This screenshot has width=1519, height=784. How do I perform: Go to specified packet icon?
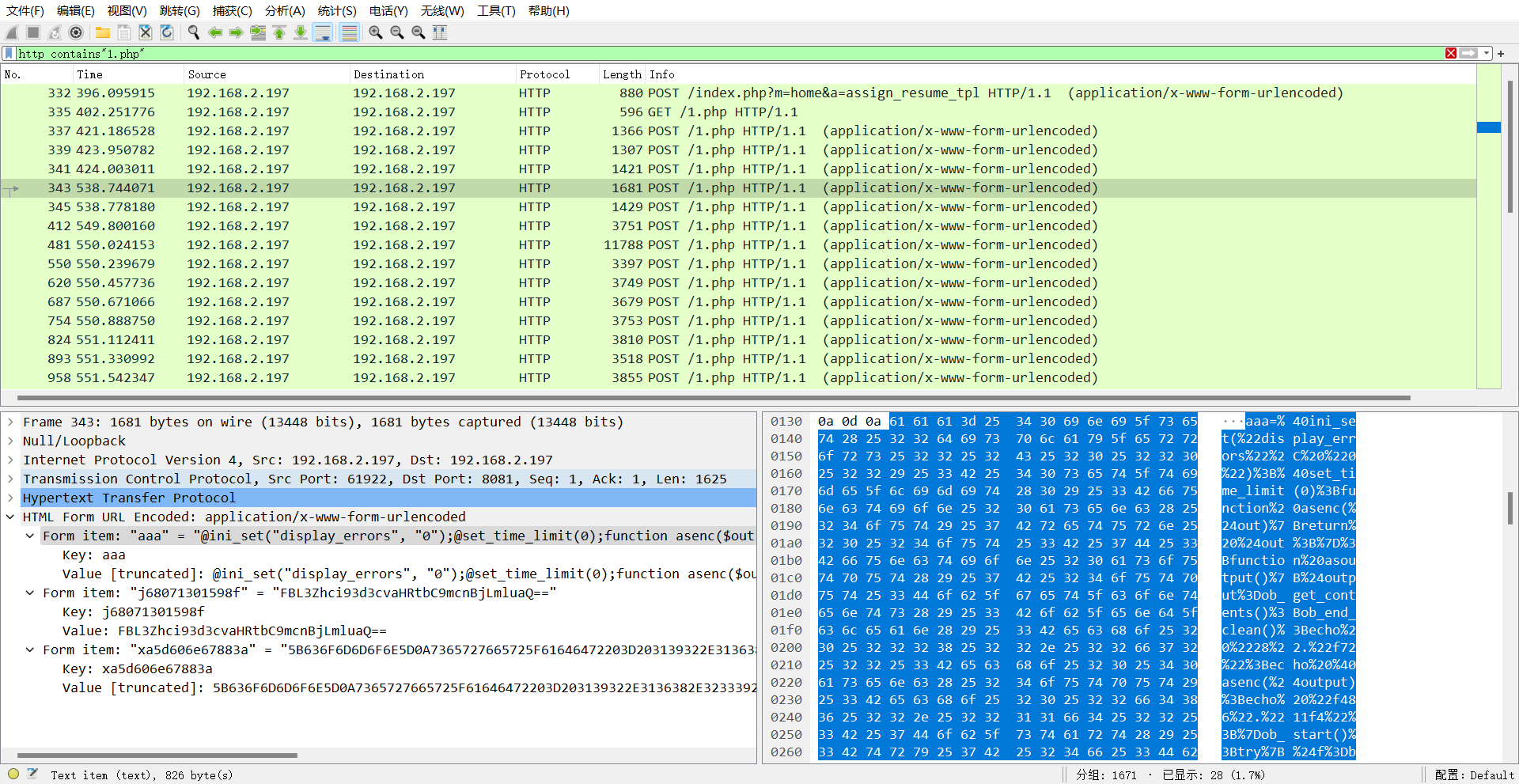(258, 32)
